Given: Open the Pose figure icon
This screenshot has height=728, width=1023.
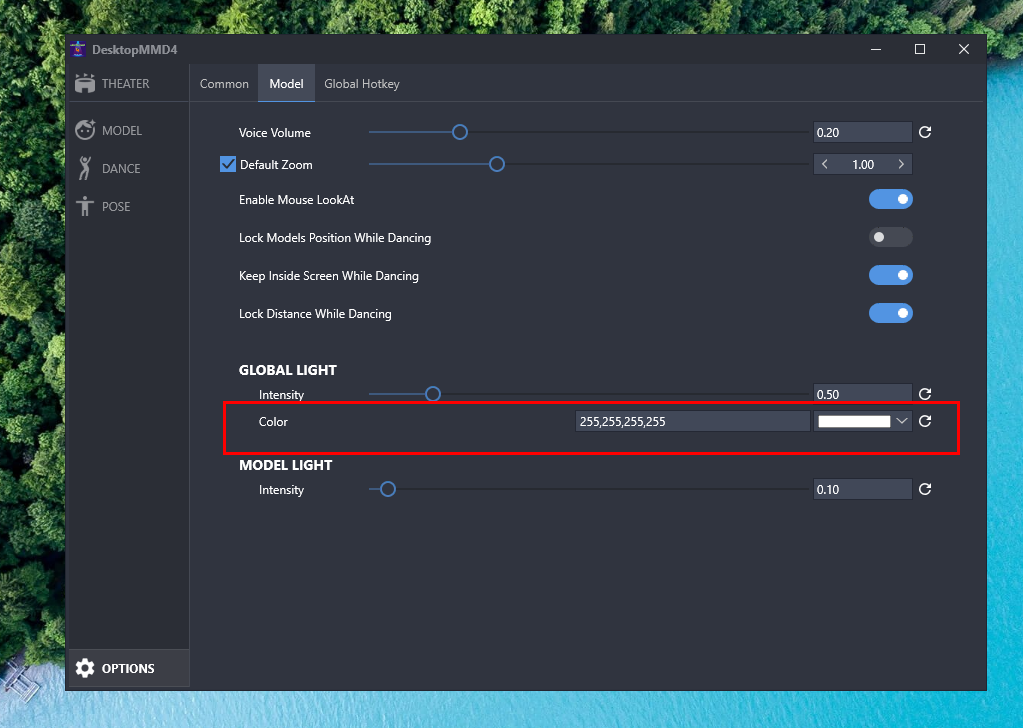Looking at the screenshot, I should coord(85,206).
